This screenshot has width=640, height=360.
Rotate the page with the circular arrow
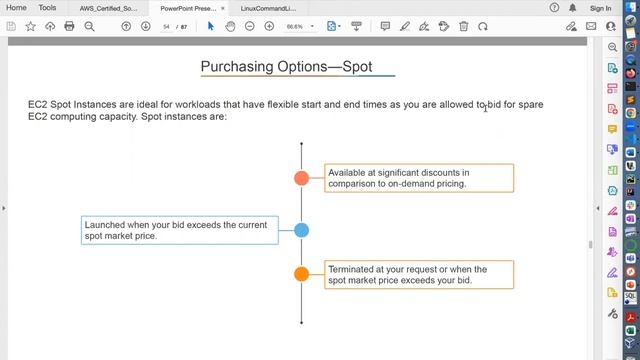click(483, 27)
